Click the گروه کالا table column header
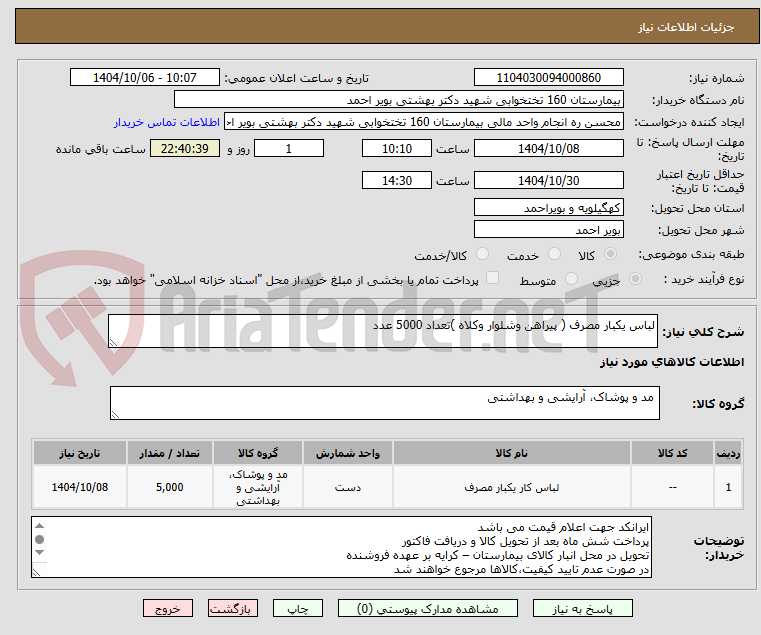 [x=258, y=453]
